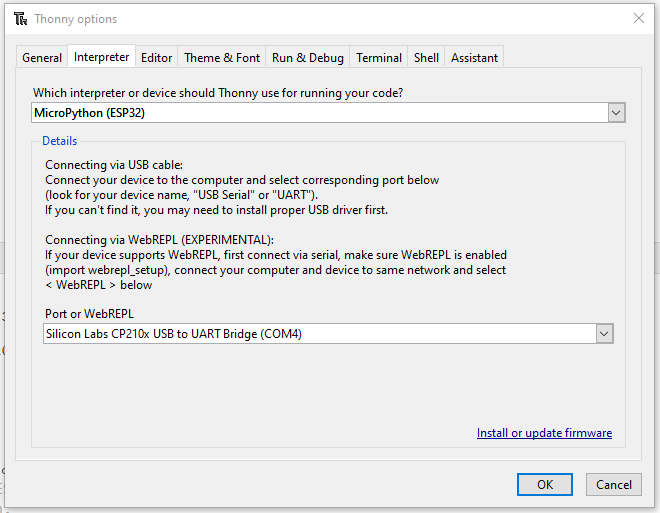Image resolution: width=660 pixels, height=513 pixels.
Task: Go to the Theme & Font tab
Action: click(222, 58)
